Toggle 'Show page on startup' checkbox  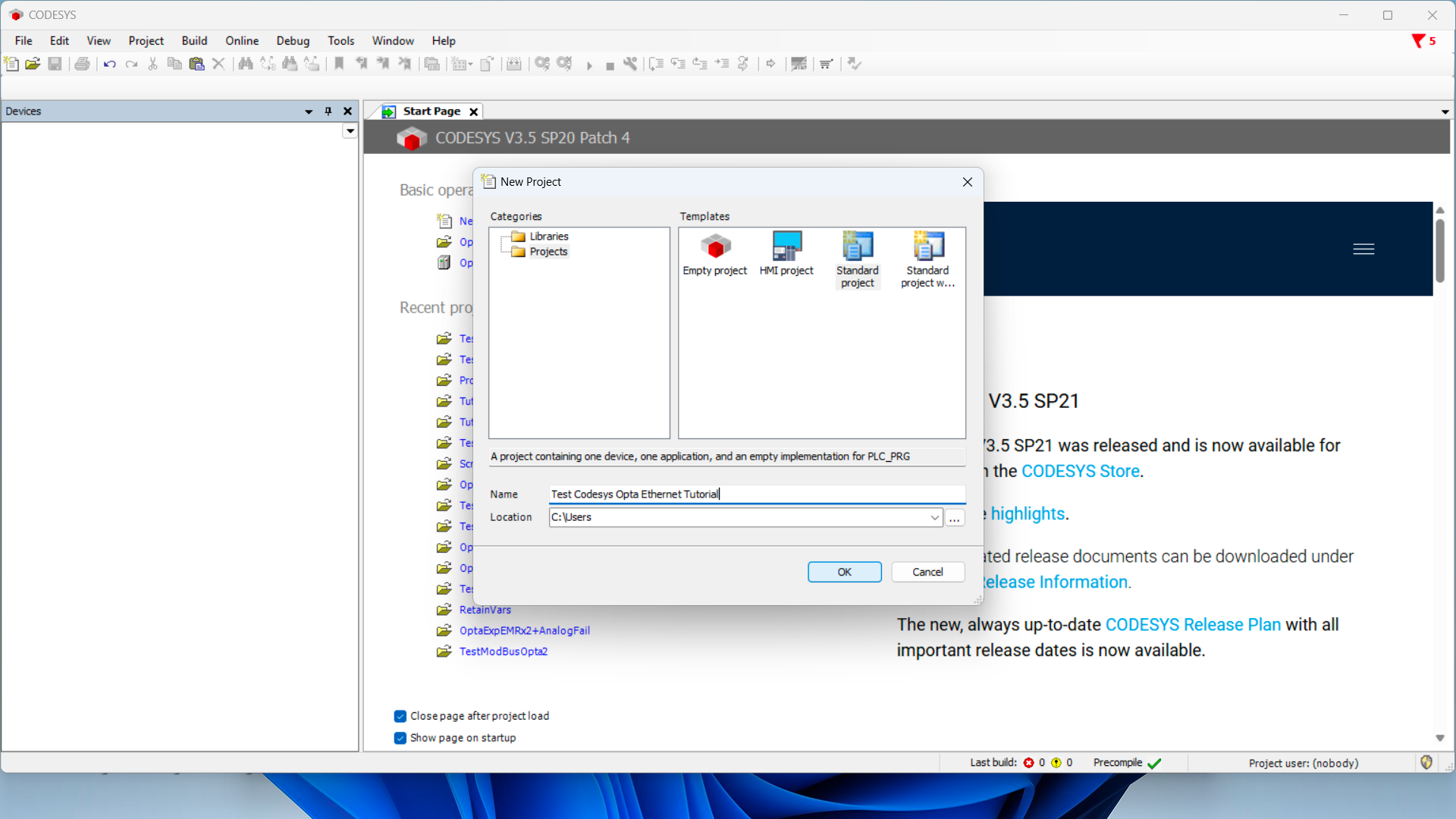(400, 738)
